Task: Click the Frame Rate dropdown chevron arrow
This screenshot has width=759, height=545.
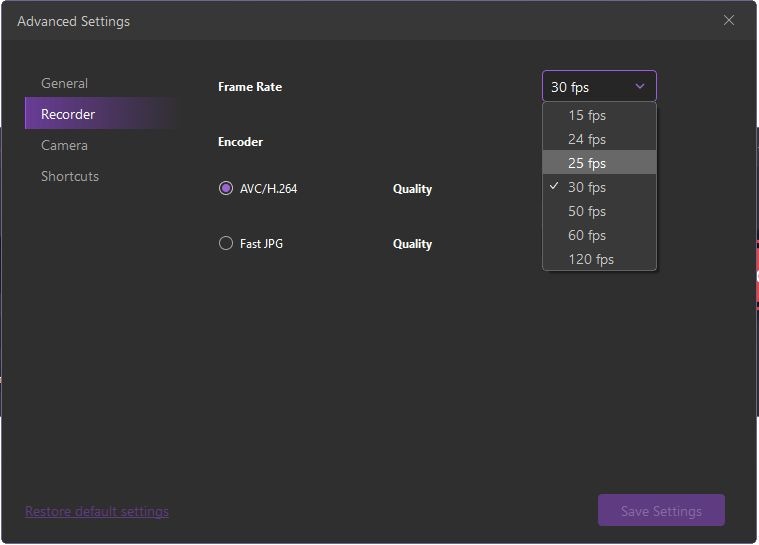Action: pyautogui.click(x=640, y=87)
